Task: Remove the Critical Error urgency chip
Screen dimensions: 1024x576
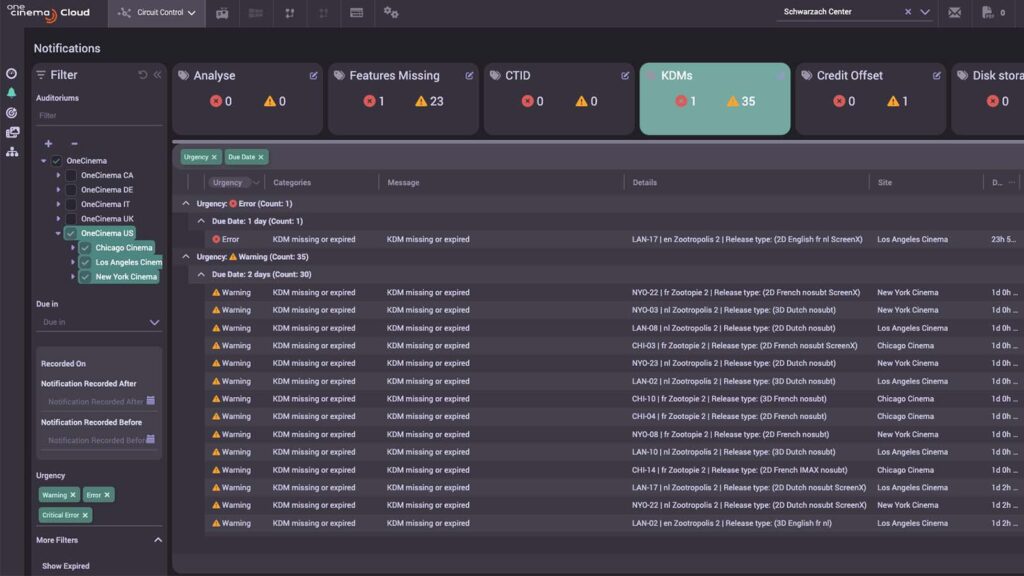Action: point(85,515)
